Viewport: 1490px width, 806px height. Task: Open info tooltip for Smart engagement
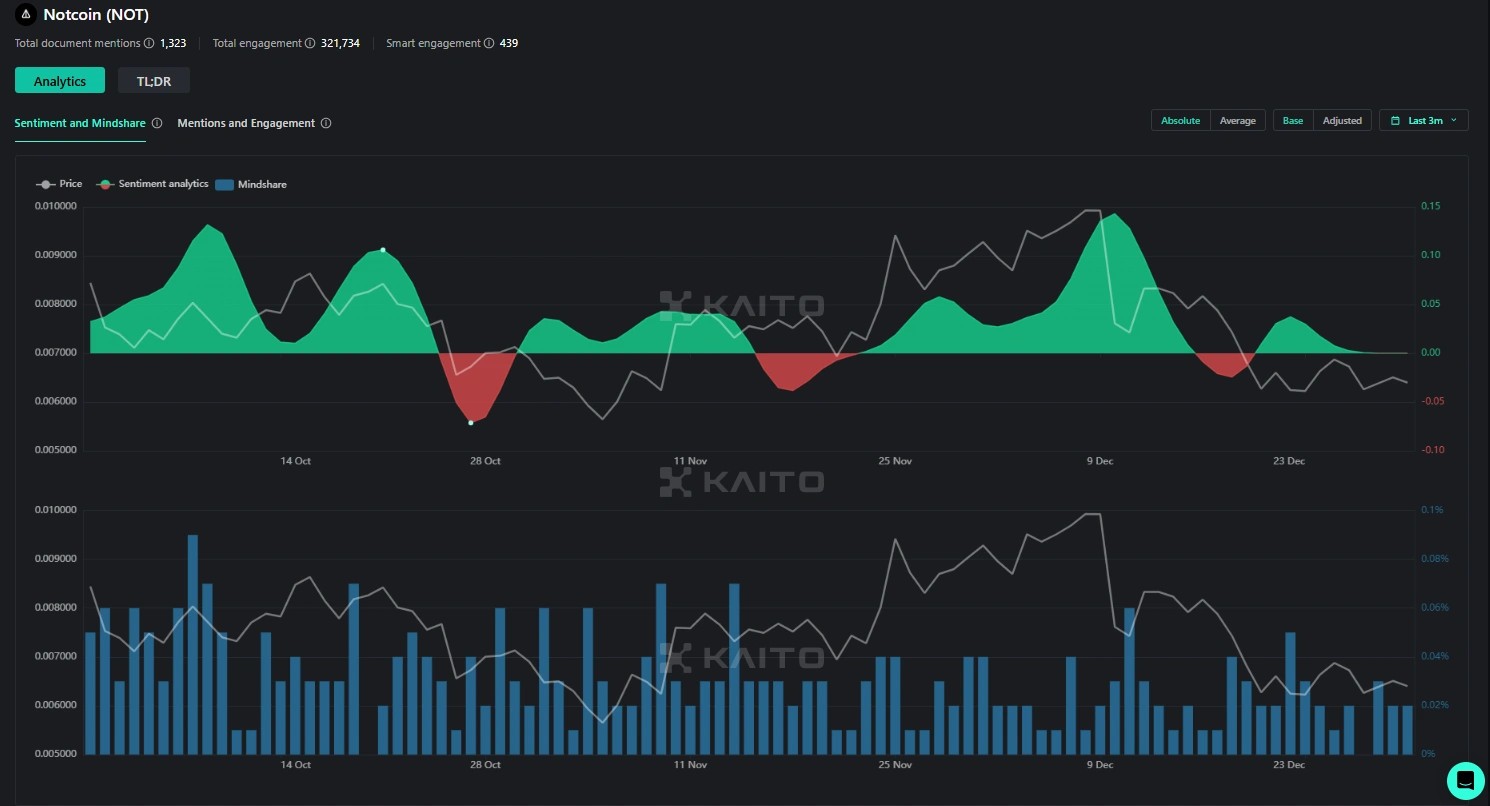(x=488, y=43)
